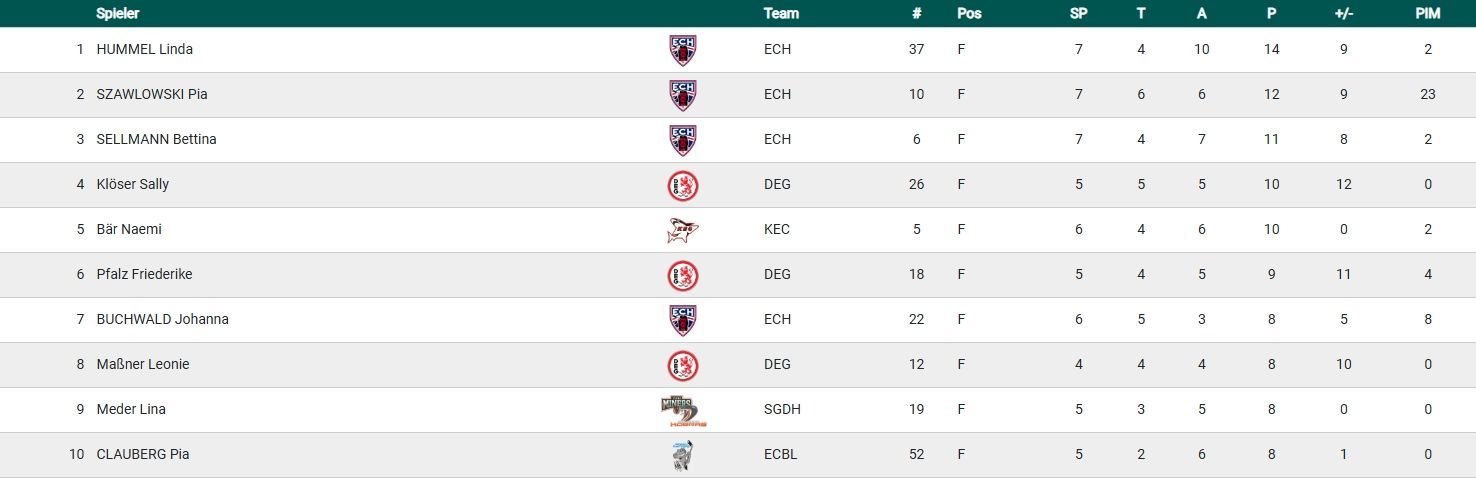Click the ECH logo beside HUMMEL Linda

(x=683, y=50)
